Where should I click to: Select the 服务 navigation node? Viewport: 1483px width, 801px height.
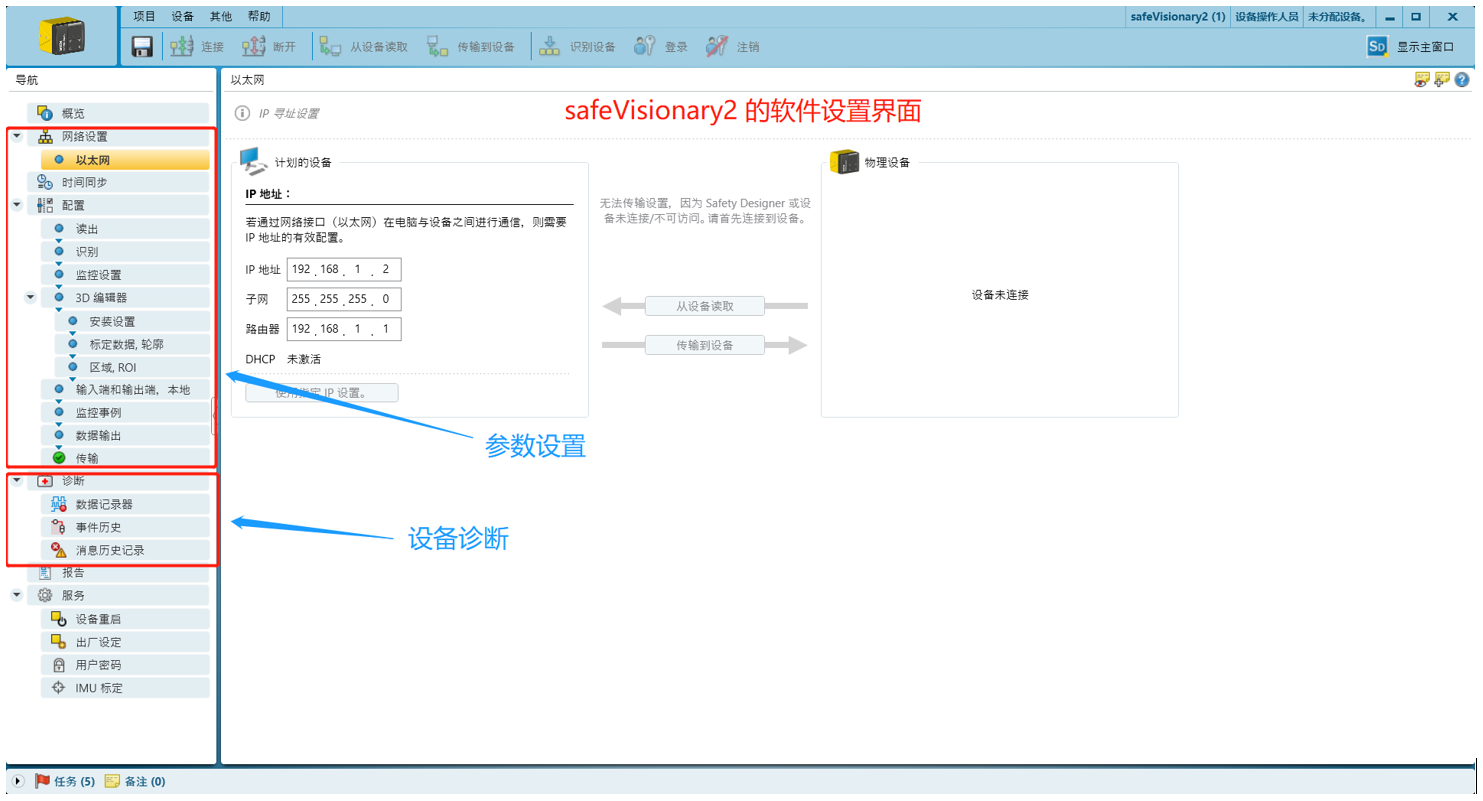click(x=118, y=595)
